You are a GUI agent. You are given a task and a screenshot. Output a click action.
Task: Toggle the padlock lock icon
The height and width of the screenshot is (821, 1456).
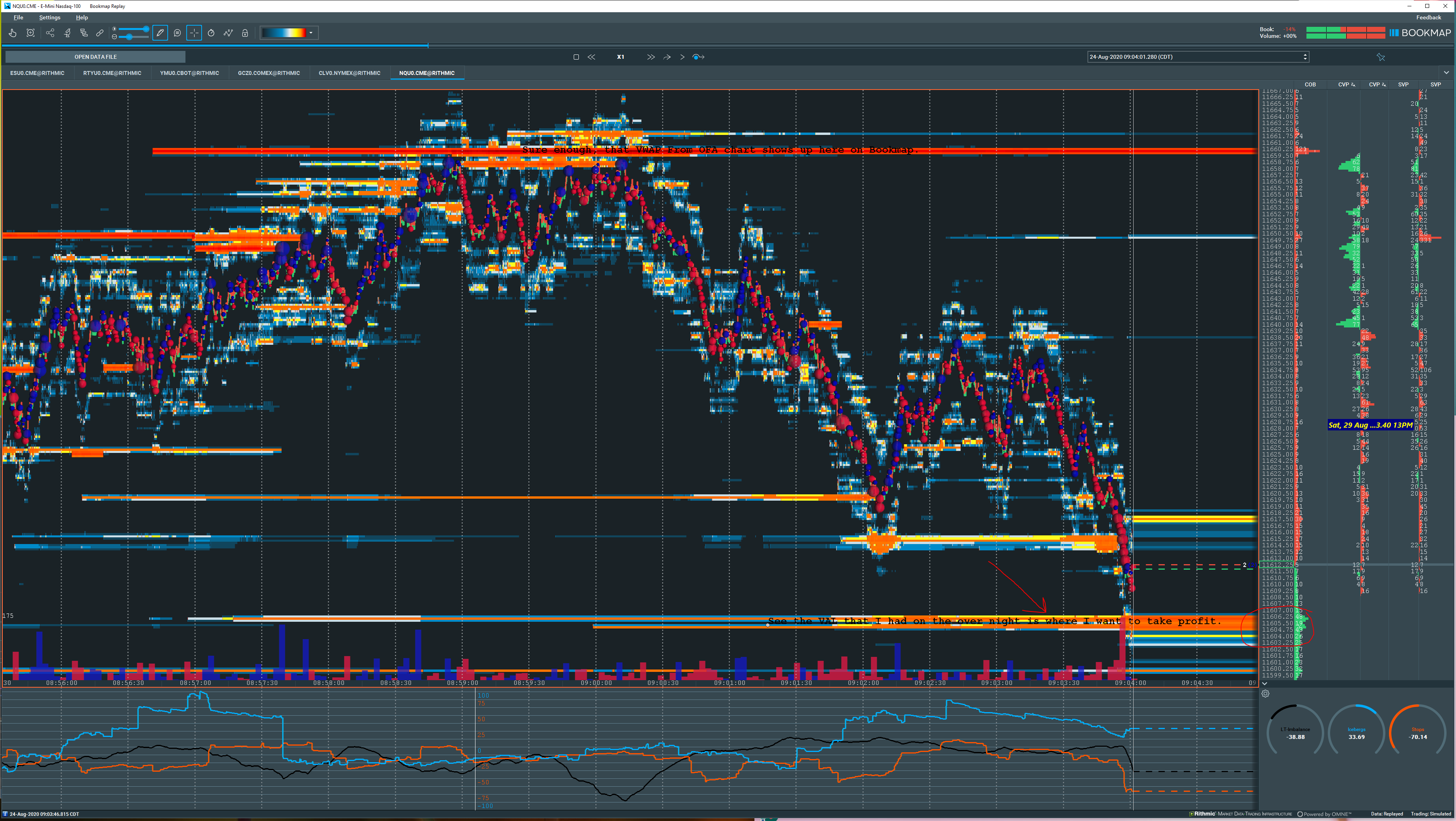[x=245, y=33]
